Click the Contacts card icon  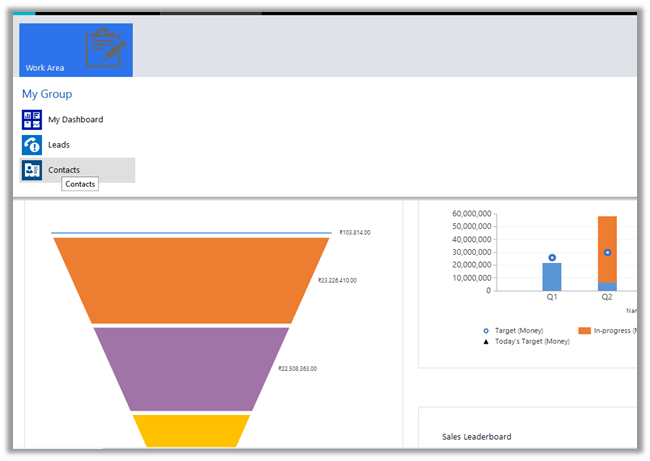(x=32, y=170)
